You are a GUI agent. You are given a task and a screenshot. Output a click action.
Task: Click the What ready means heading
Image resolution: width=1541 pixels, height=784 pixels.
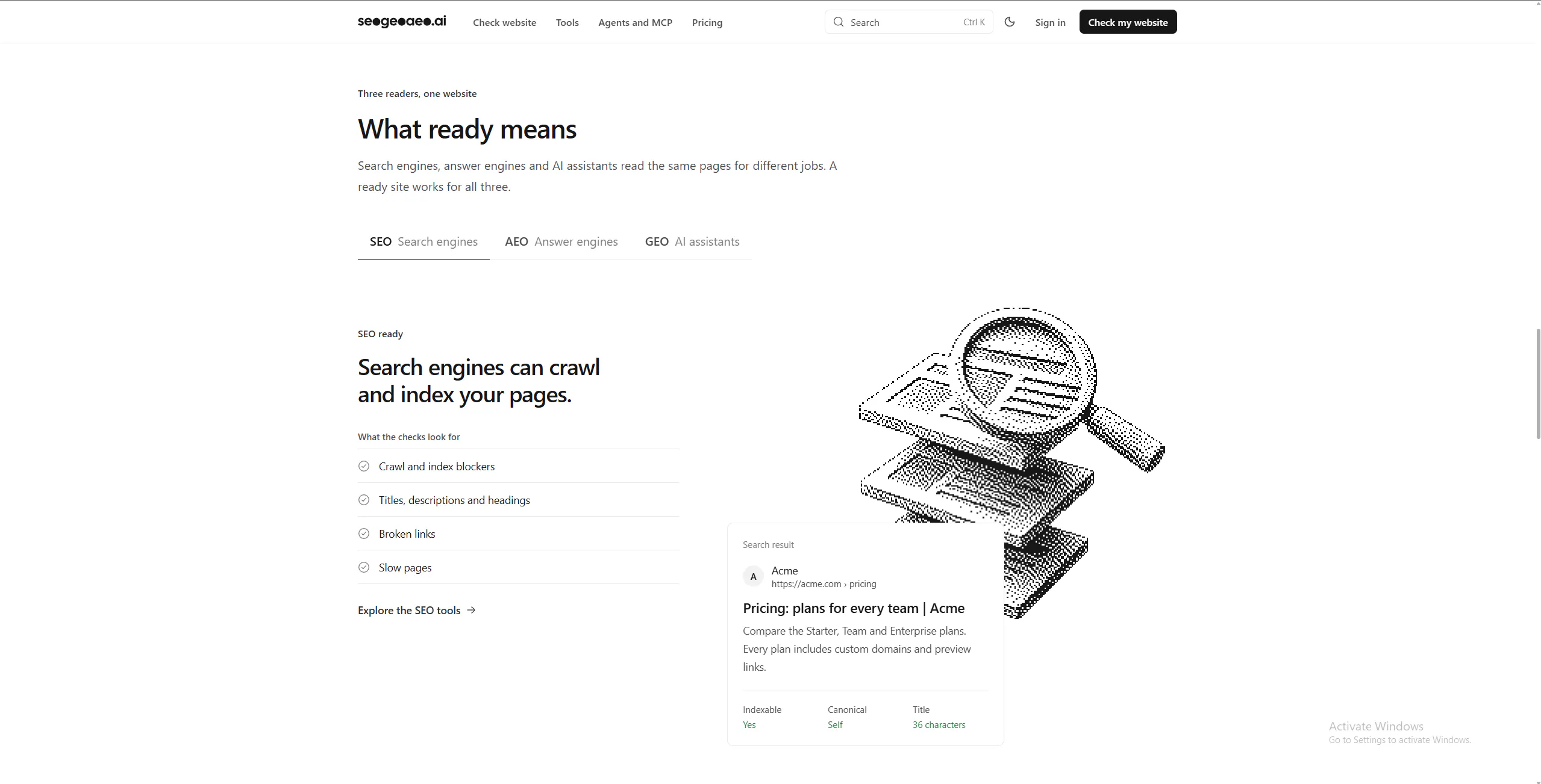click(x=467, y=129)
